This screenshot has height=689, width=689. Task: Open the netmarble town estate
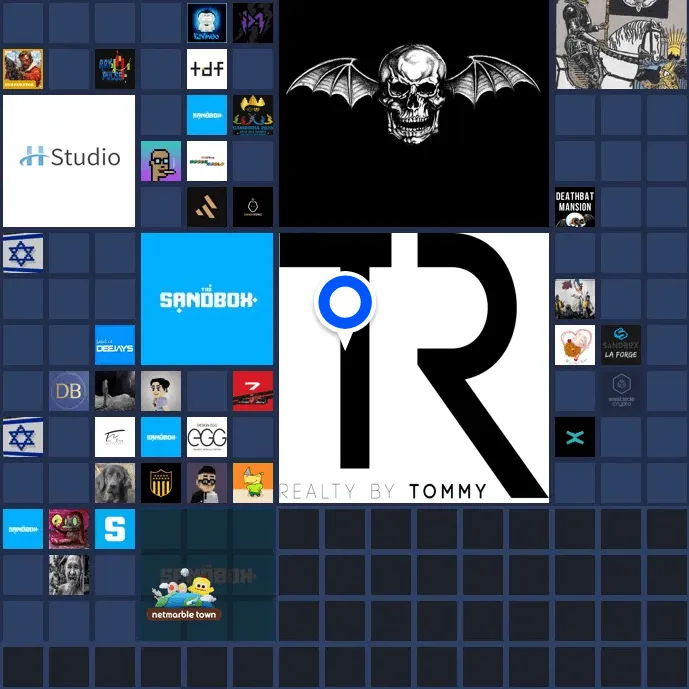[207, 575]
